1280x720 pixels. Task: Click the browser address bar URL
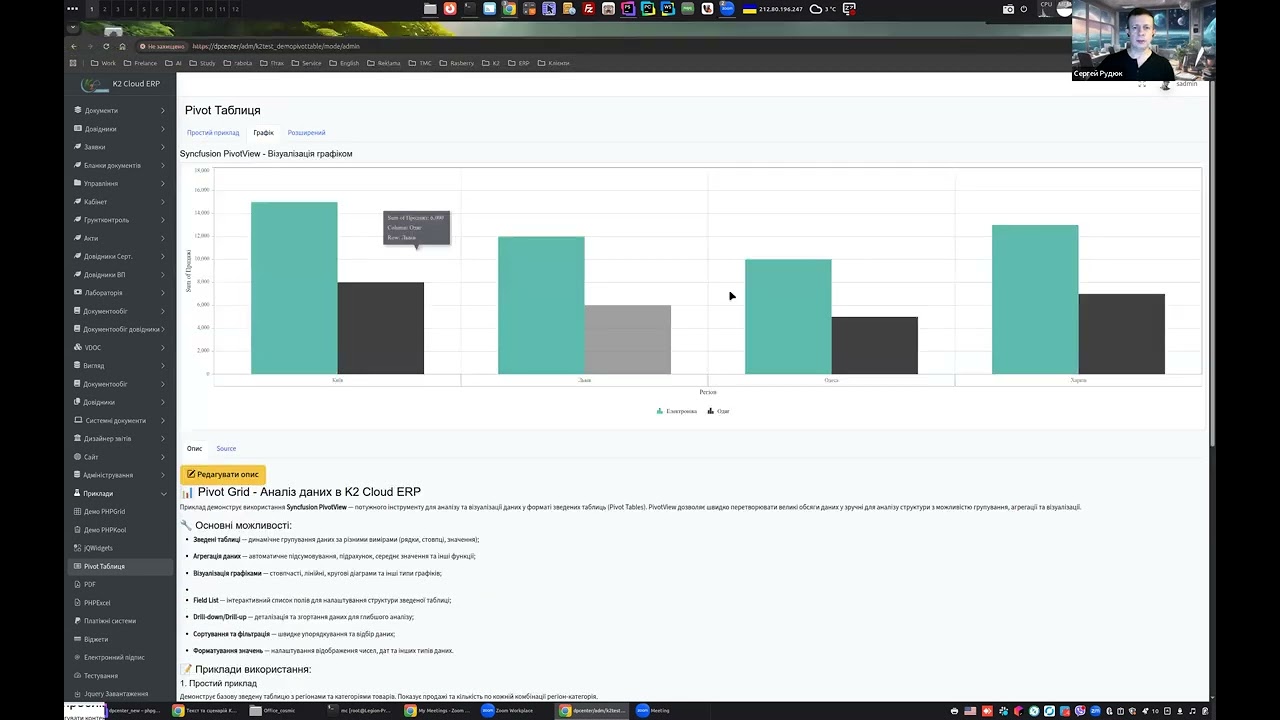pyautogui.click(x=276, y=46)
